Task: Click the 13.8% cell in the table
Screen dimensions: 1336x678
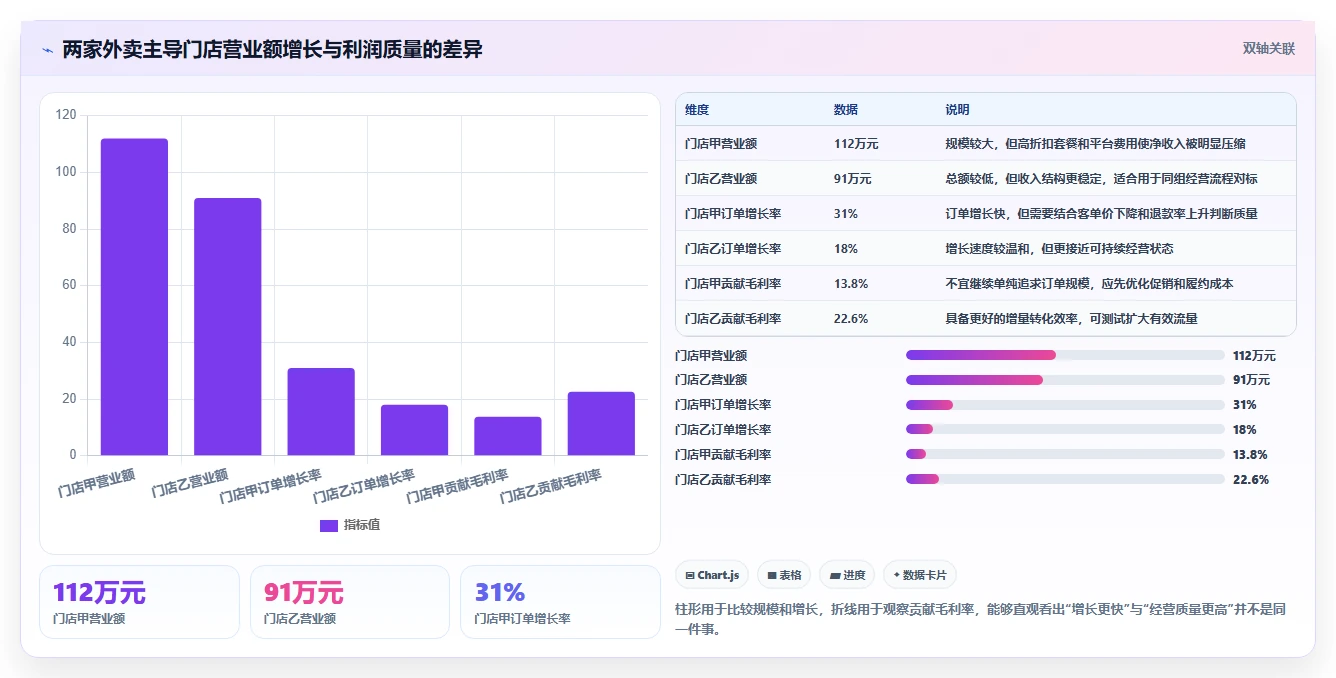Action: click(x=850, y=284)
